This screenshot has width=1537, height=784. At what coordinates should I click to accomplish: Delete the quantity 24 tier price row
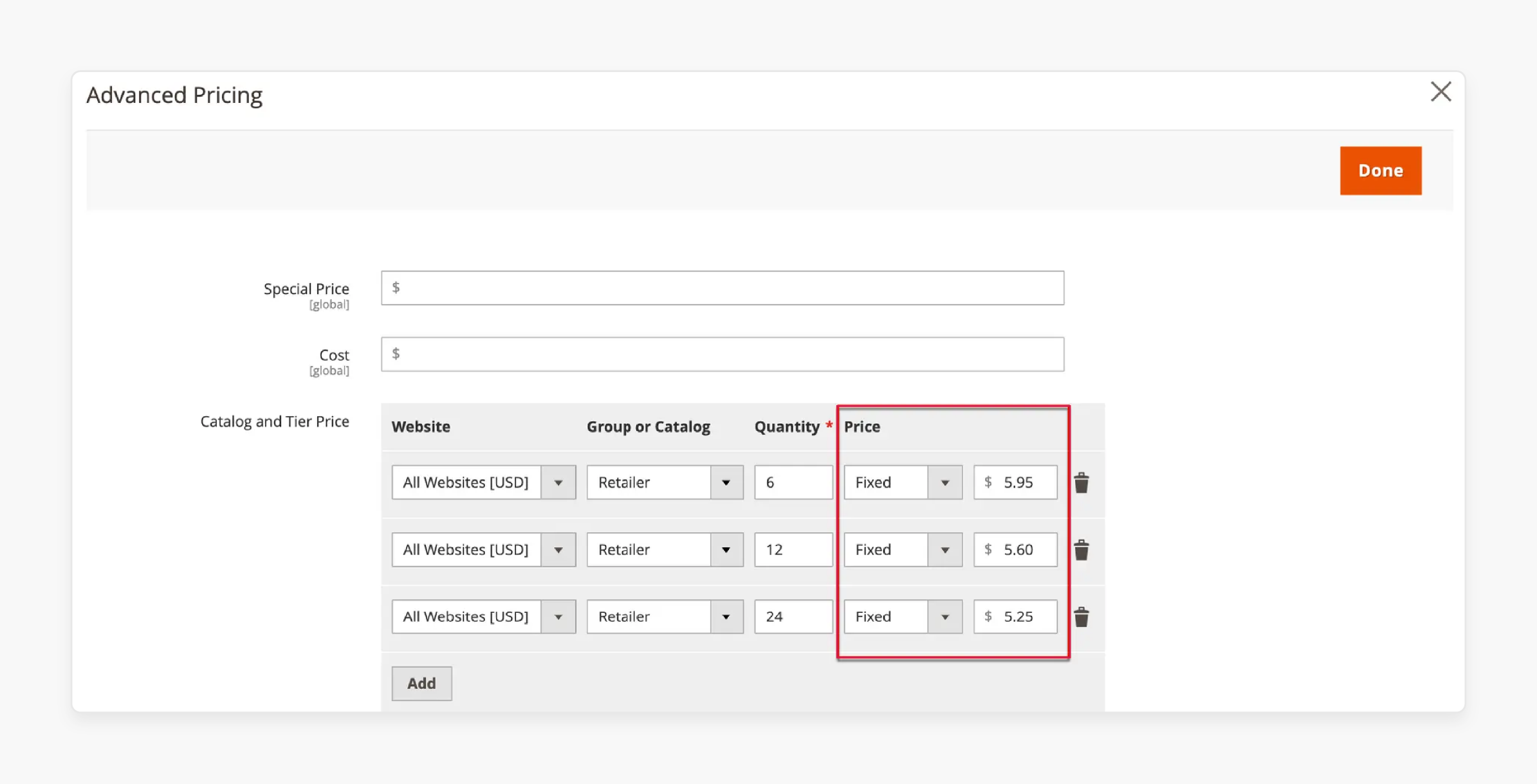1081,617
